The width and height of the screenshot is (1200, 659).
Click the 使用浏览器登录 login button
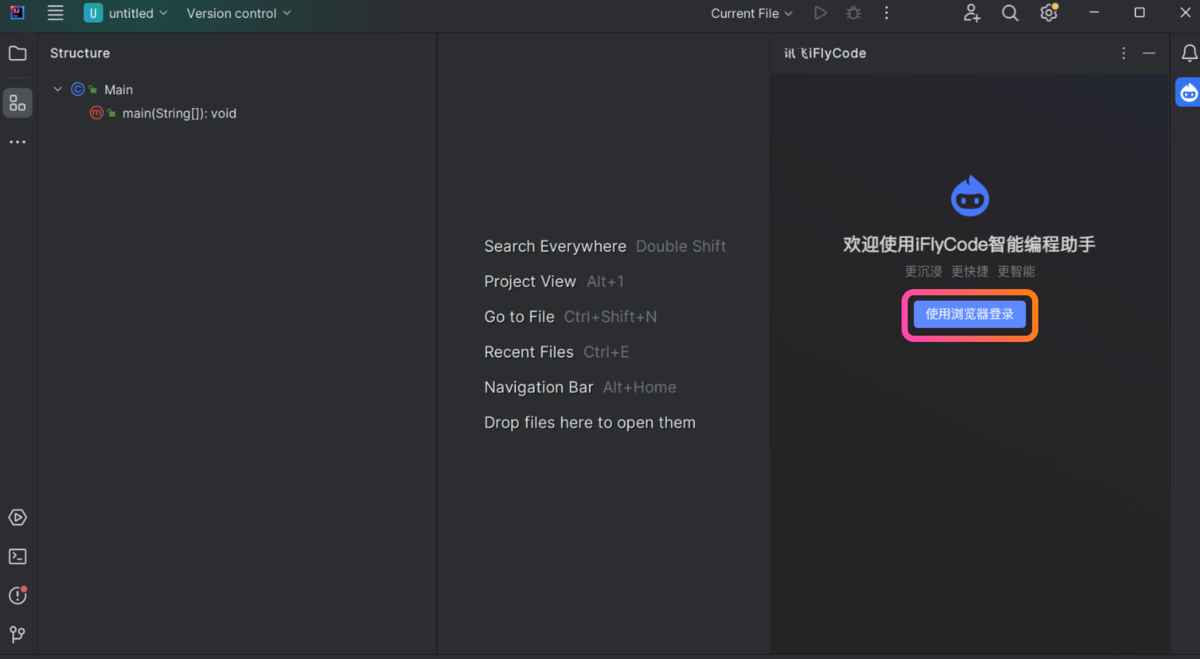[969, 314]
